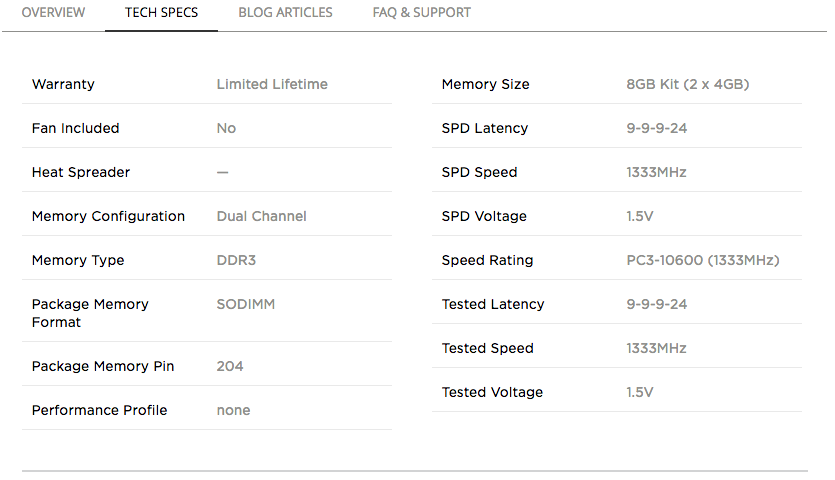The image size is (835, 480).
Task: Switch to the Overview tab
Action: click(53, 13)
